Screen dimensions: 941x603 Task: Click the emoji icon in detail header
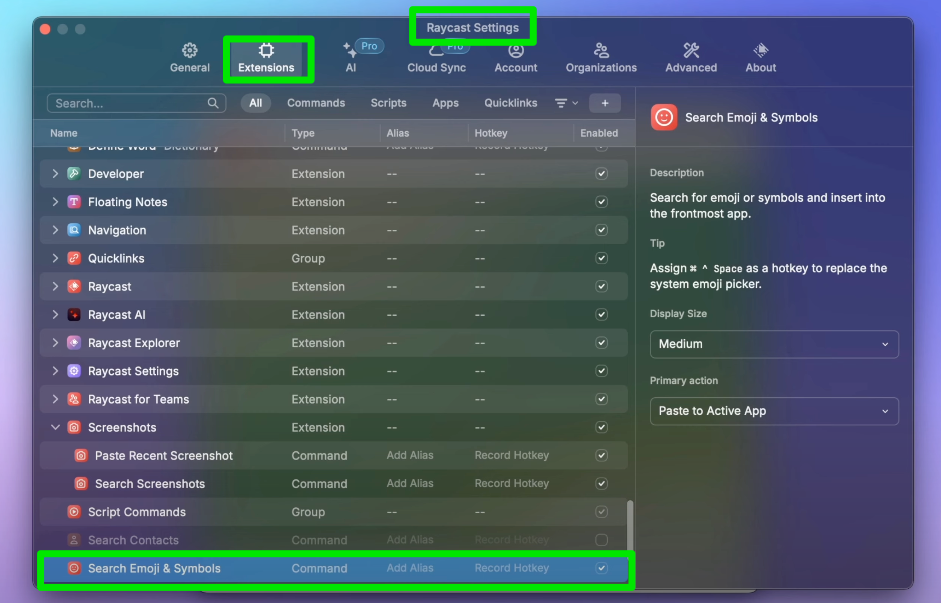tap(664, 118)
